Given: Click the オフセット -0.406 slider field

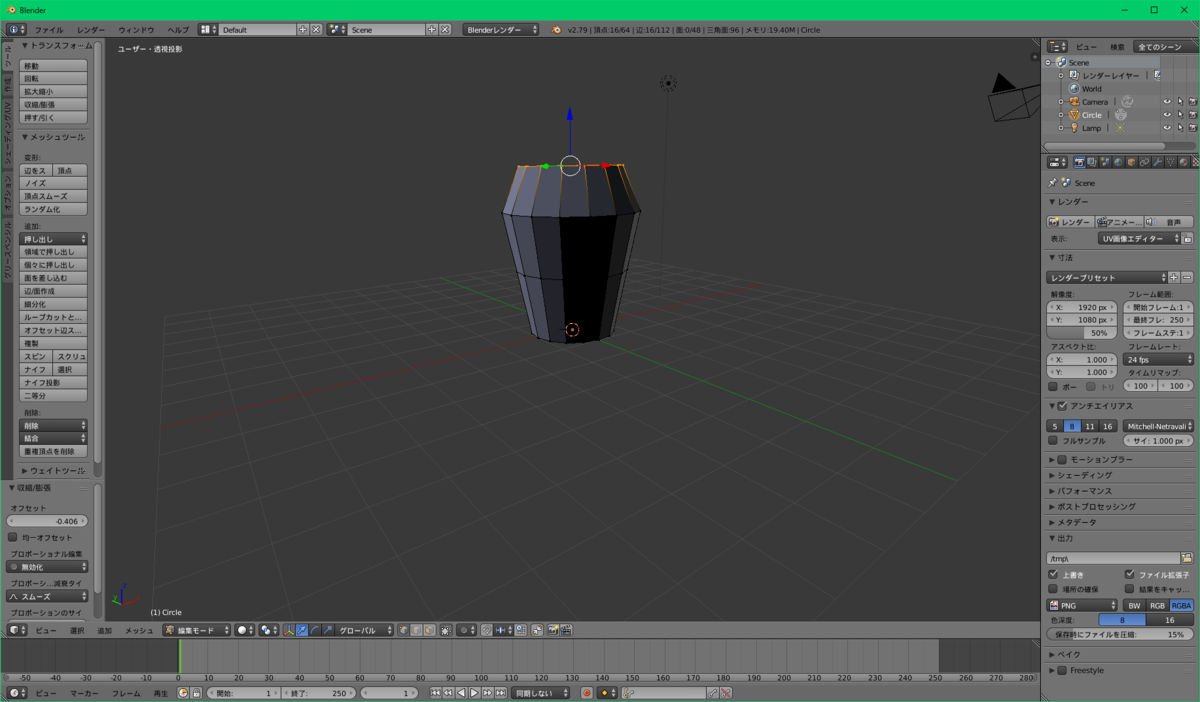Looking at the screenshot, I should 48,521.
